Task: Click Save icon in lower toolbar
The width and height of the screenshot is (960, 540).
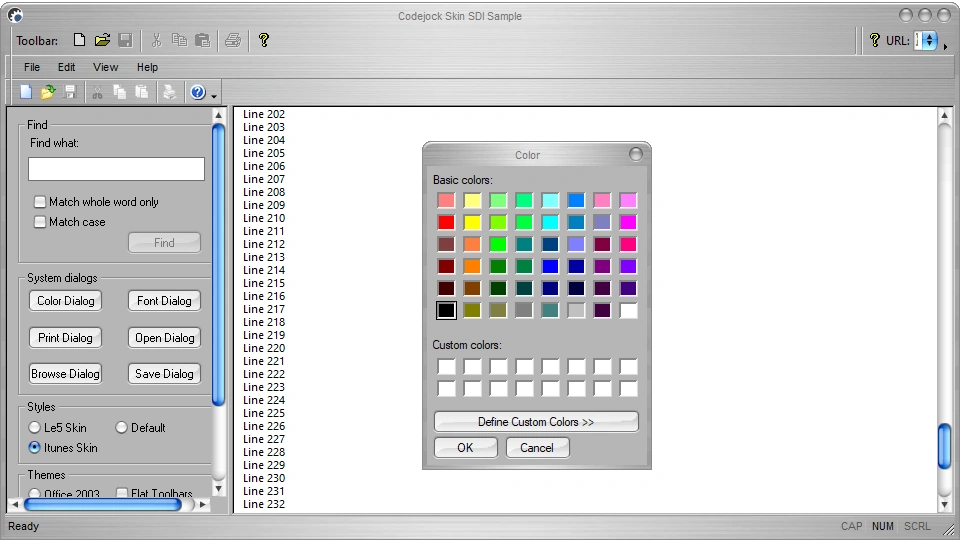Action: (70, 92)
